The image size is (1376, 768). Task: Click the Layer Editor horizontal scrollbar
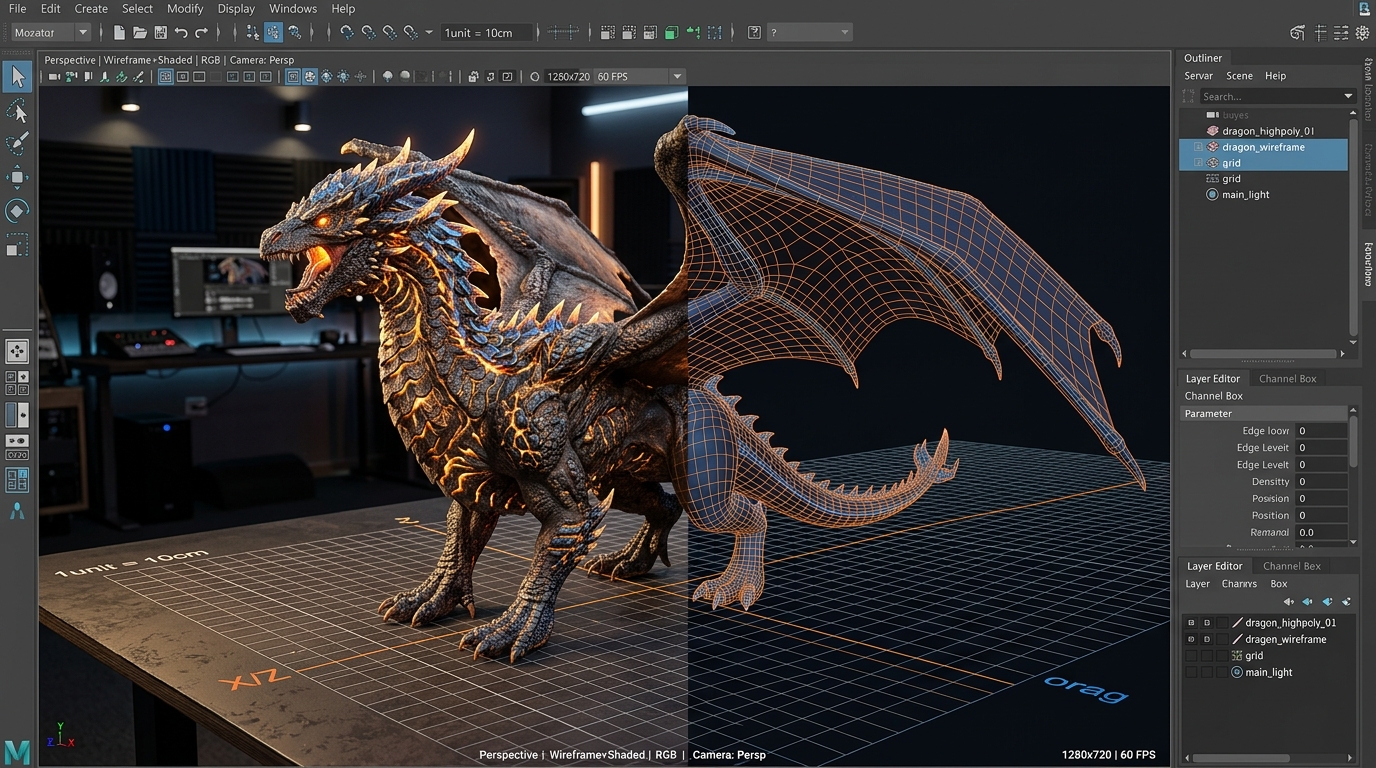(x=1241, y=758)
